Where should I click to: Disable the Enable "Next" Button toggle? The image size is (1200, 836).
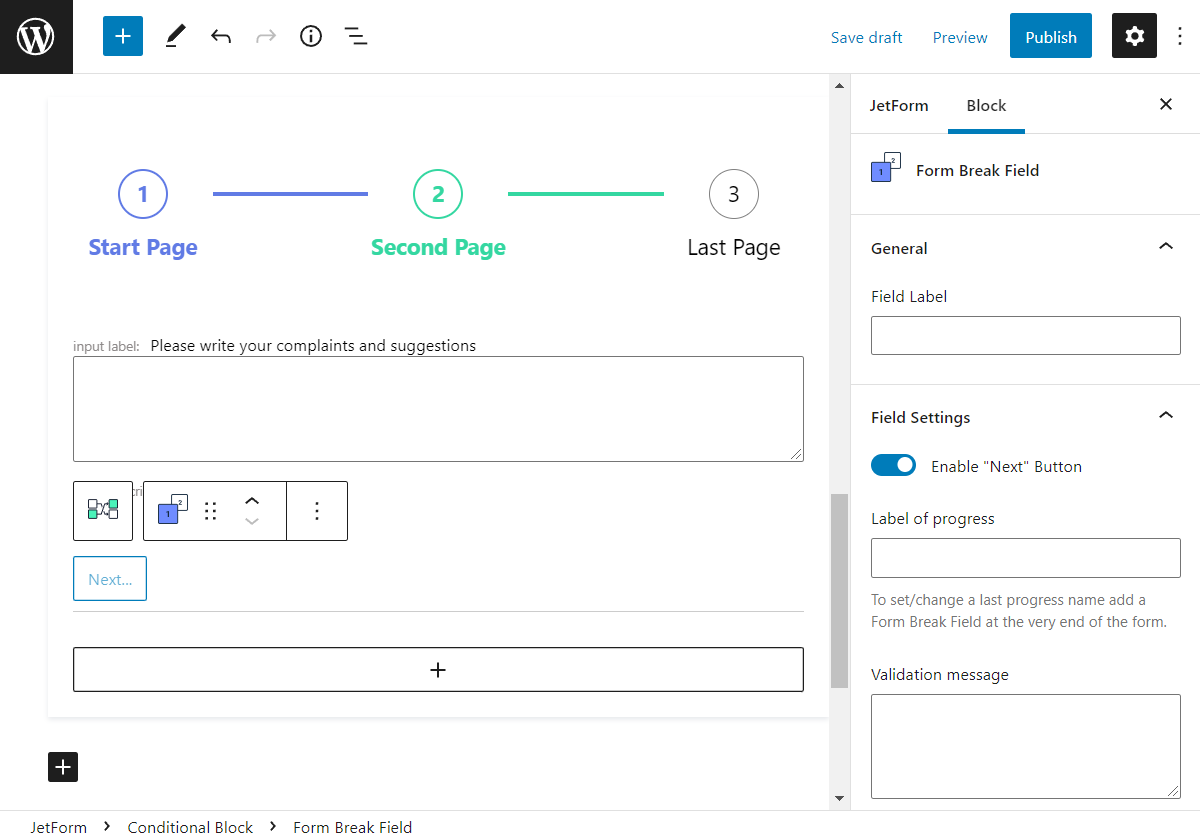893,465
